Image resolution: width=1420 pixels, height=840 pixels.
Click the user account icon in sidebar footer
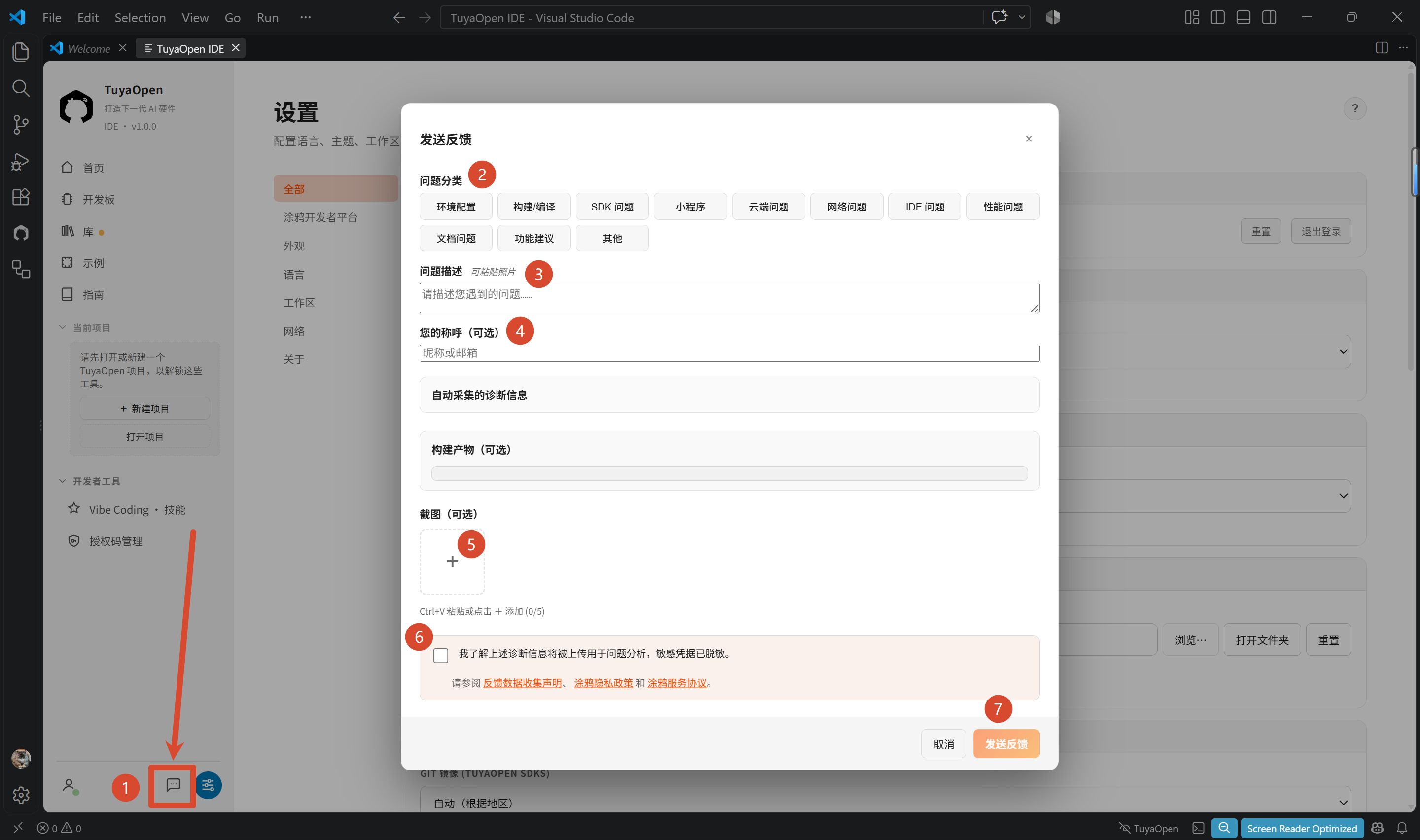point(70,786)
